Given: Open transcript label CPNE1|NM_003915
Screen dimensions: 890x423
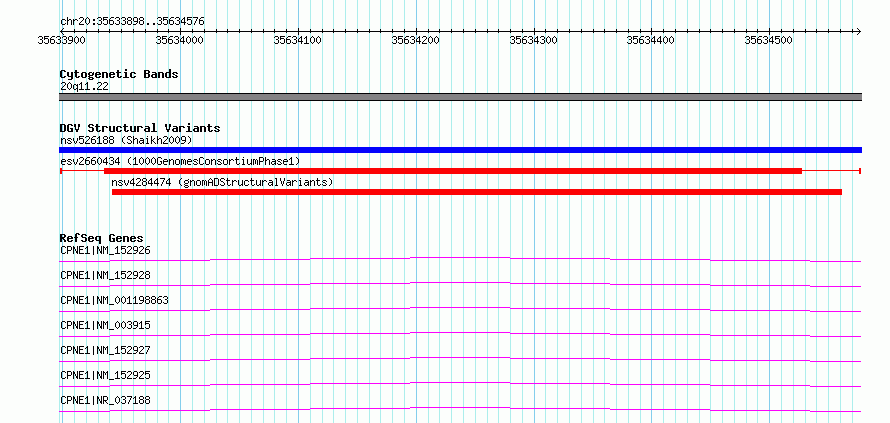Looking at the screenshot, I should coord(106,325).
